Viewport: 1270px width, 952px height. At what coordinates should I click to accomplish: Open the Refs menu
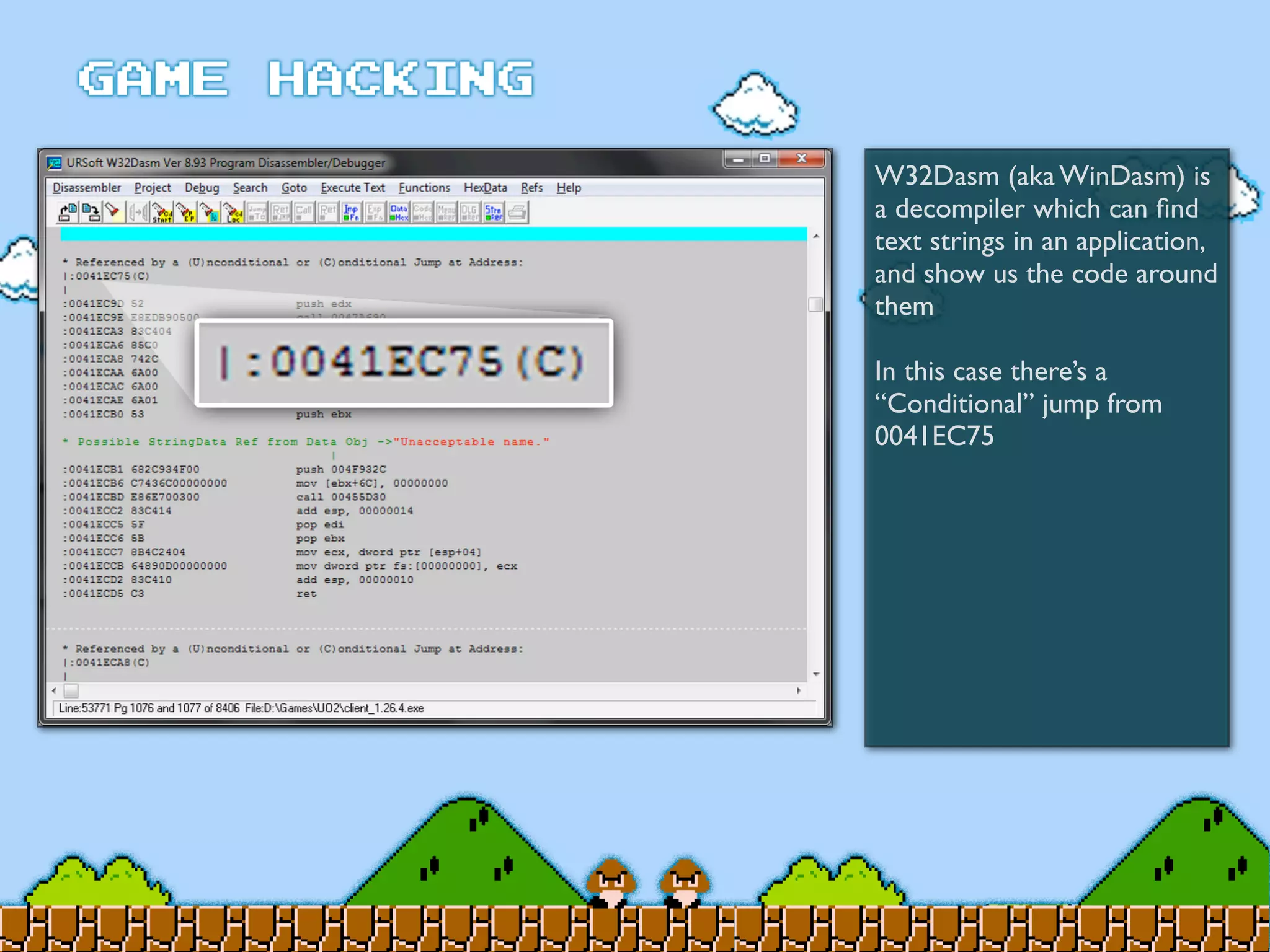pyautogui.click(x=531, y=188)
